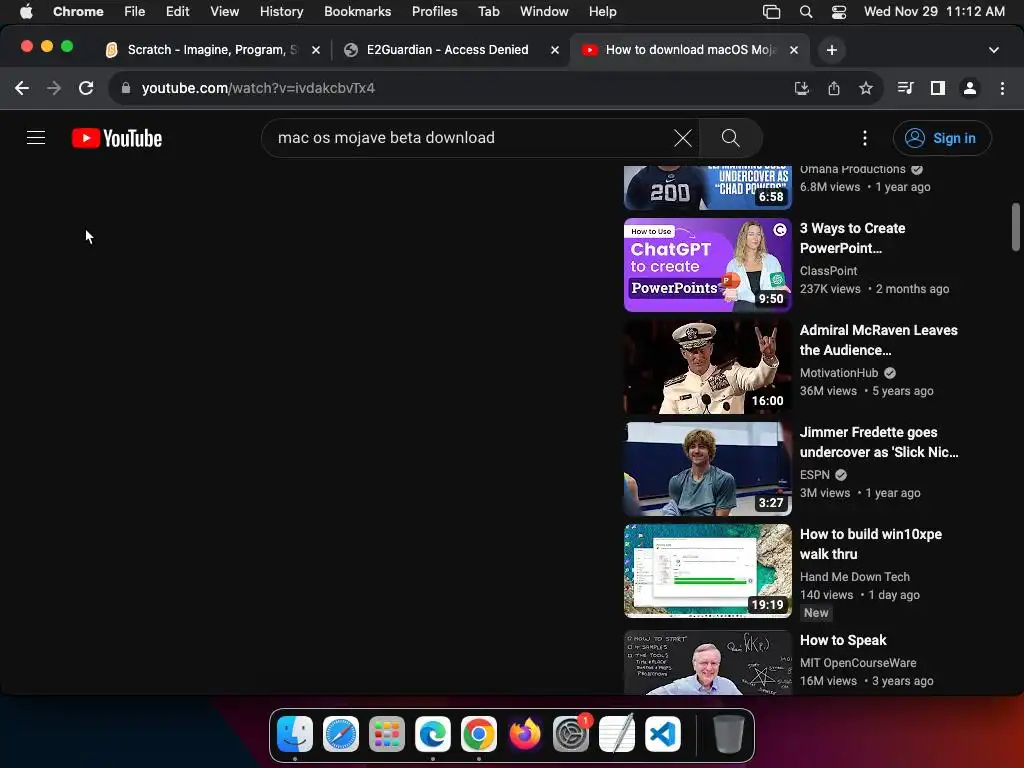Open Chrome media controls icon
The image size is (1024, 768).
click(x=905, y=88)
